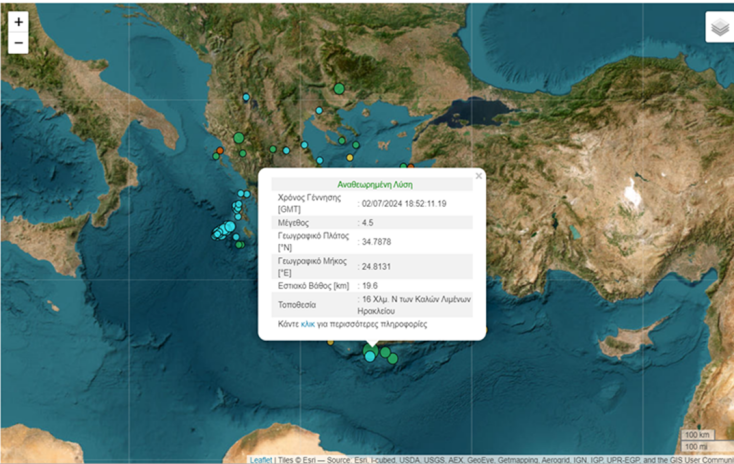
Task: Click the origin time 02/07/2024 18:52:11.19
Action: click(x=404, y=203)
